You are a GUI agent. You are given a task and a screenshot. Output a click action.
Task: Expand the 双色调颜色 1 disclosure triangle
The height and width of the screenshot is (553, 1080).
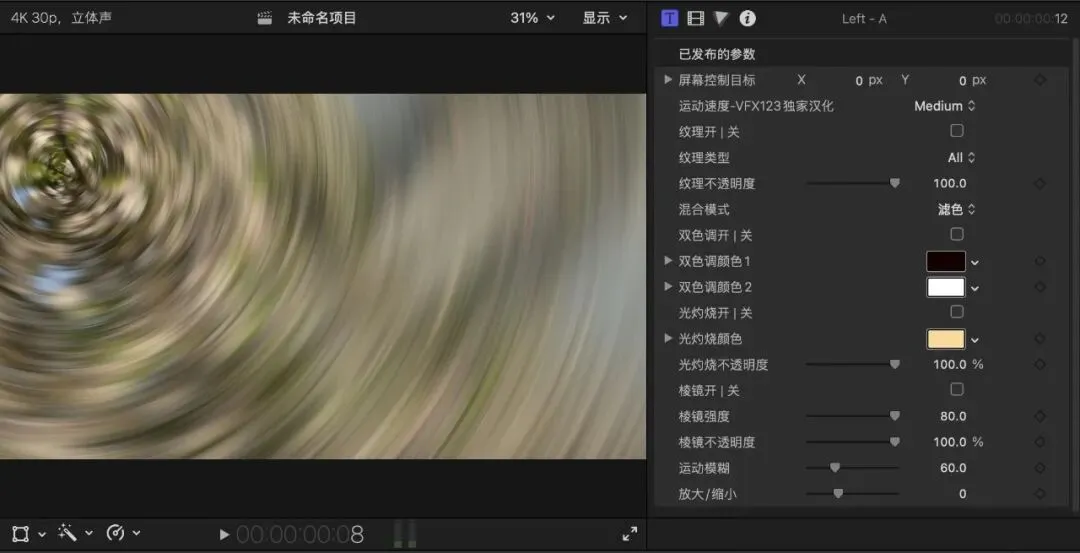click(x=667, y=261)
